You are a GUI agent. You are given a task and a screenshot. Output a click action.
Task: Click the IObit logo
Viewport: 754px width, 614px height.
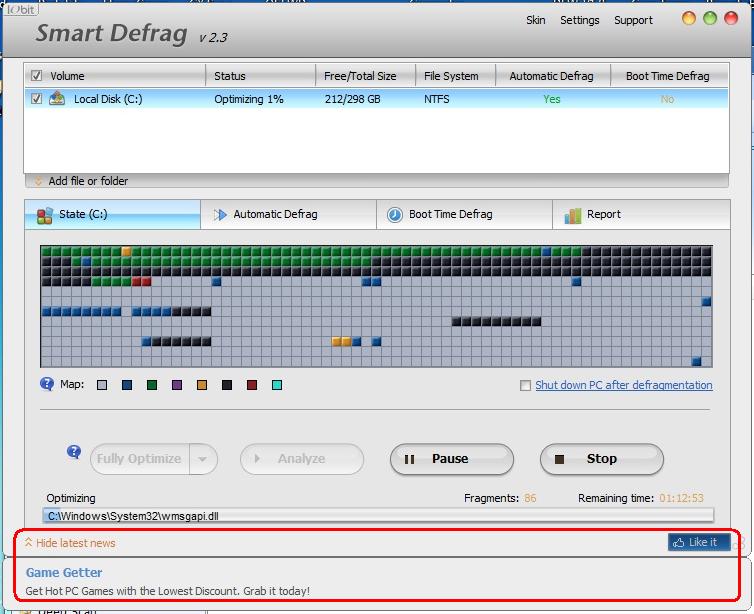point(22,9)
